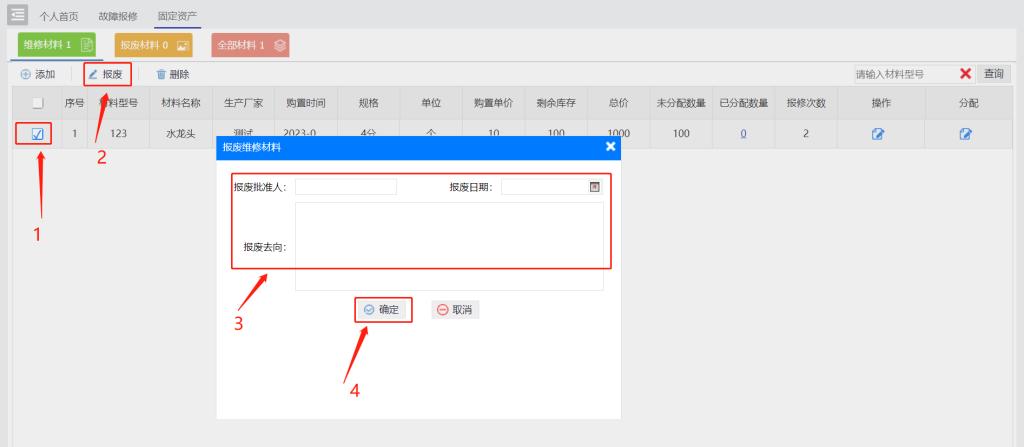Switch to the 全部材料 tab

tap(250, 45)
